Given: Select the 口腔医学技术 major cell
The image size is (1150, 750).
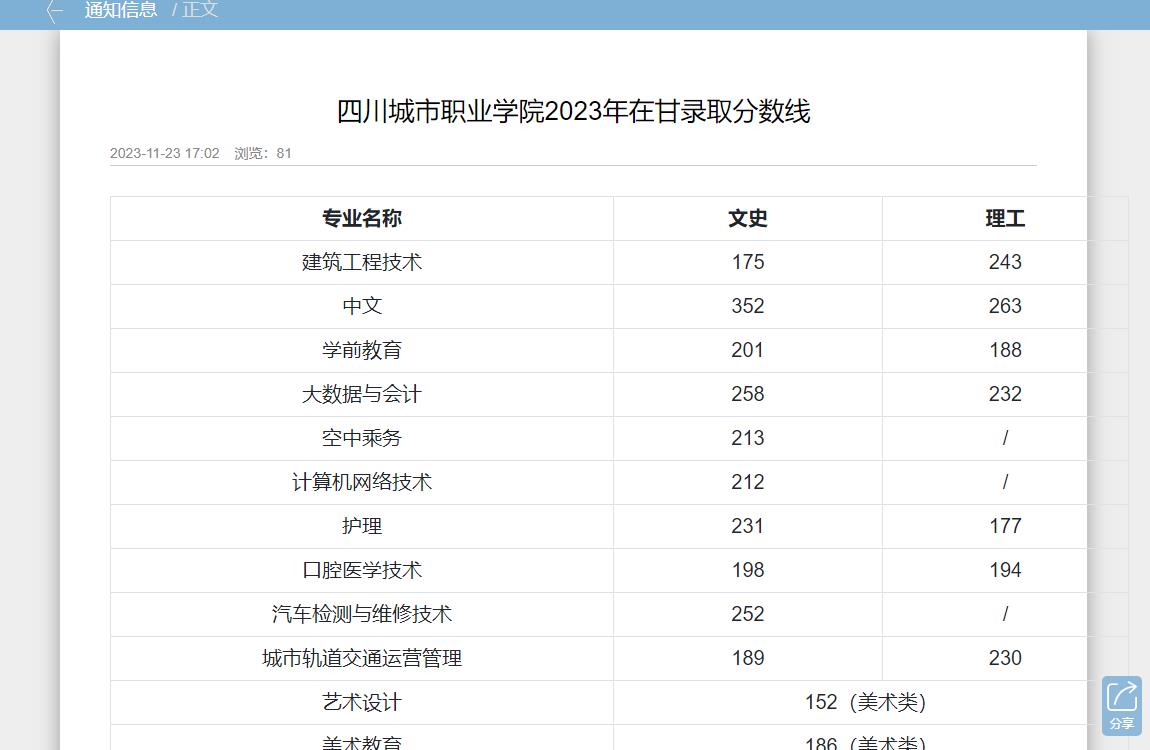Looking at the screenshot, I should (362, 570).
